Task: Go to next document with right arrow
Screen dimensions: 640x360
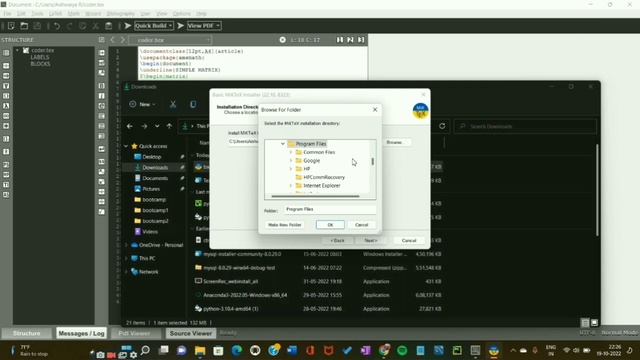Action: tap(122, 40)
